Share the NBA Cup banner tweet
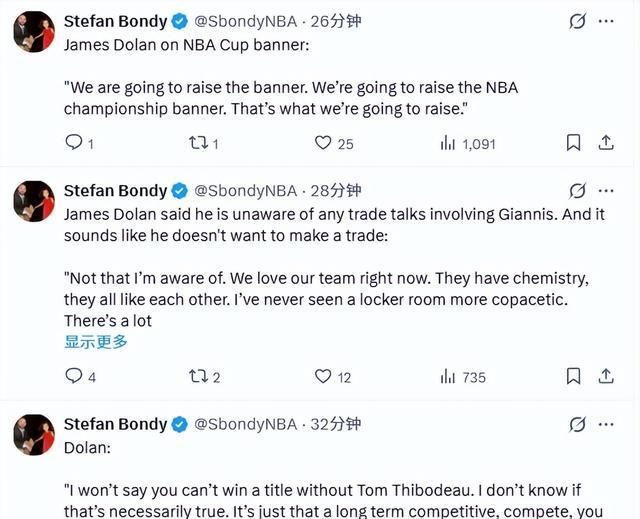640x519 pixels. point(605,143)
